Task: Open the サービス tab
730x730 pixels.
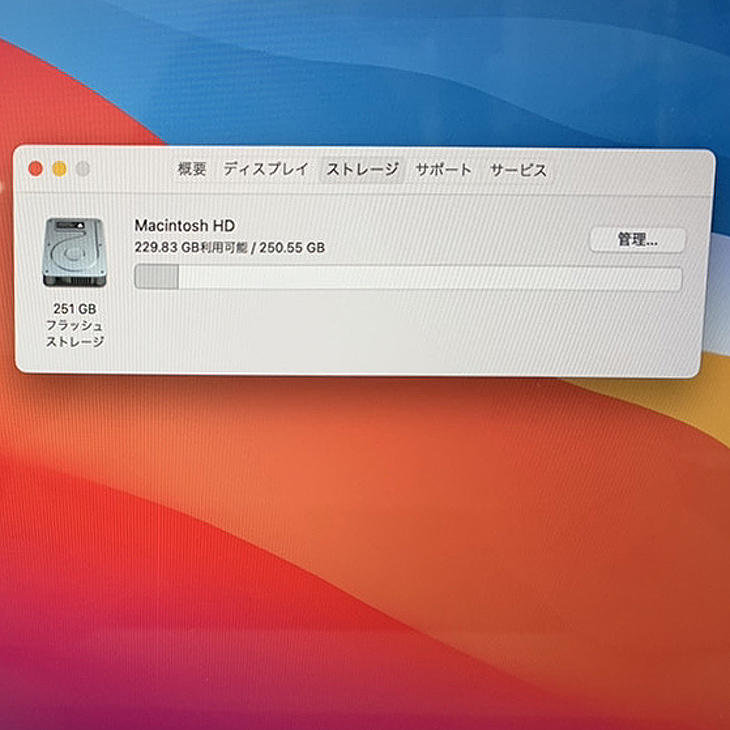Action: pos(518,170)
